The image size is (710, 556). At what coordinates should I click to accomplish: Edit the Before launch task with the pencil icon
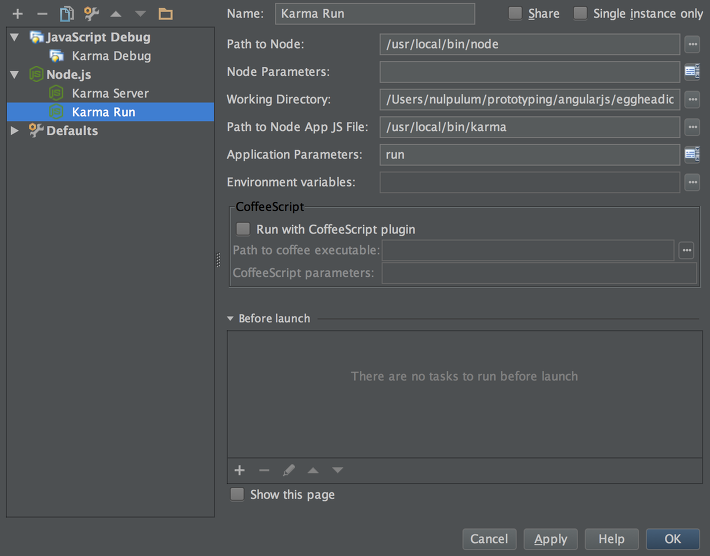pyautogui.click(x=288, y=470)
